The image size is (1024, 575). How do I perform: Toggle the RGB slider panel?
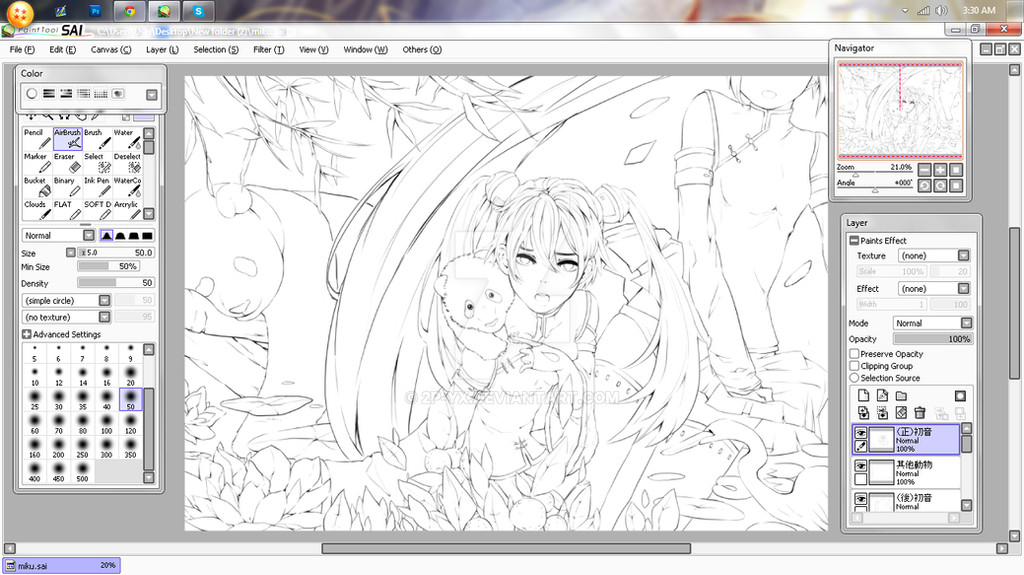(49, 94)
